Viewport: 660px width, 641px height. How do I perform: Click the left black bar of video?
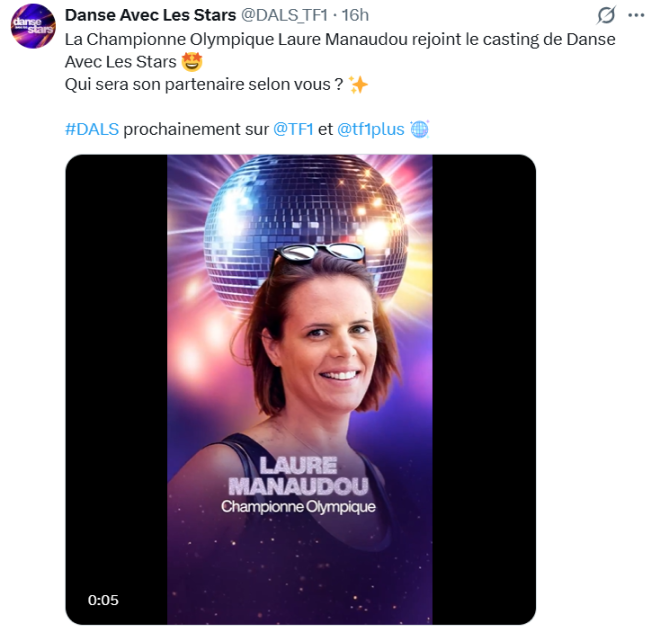(115, 380)
